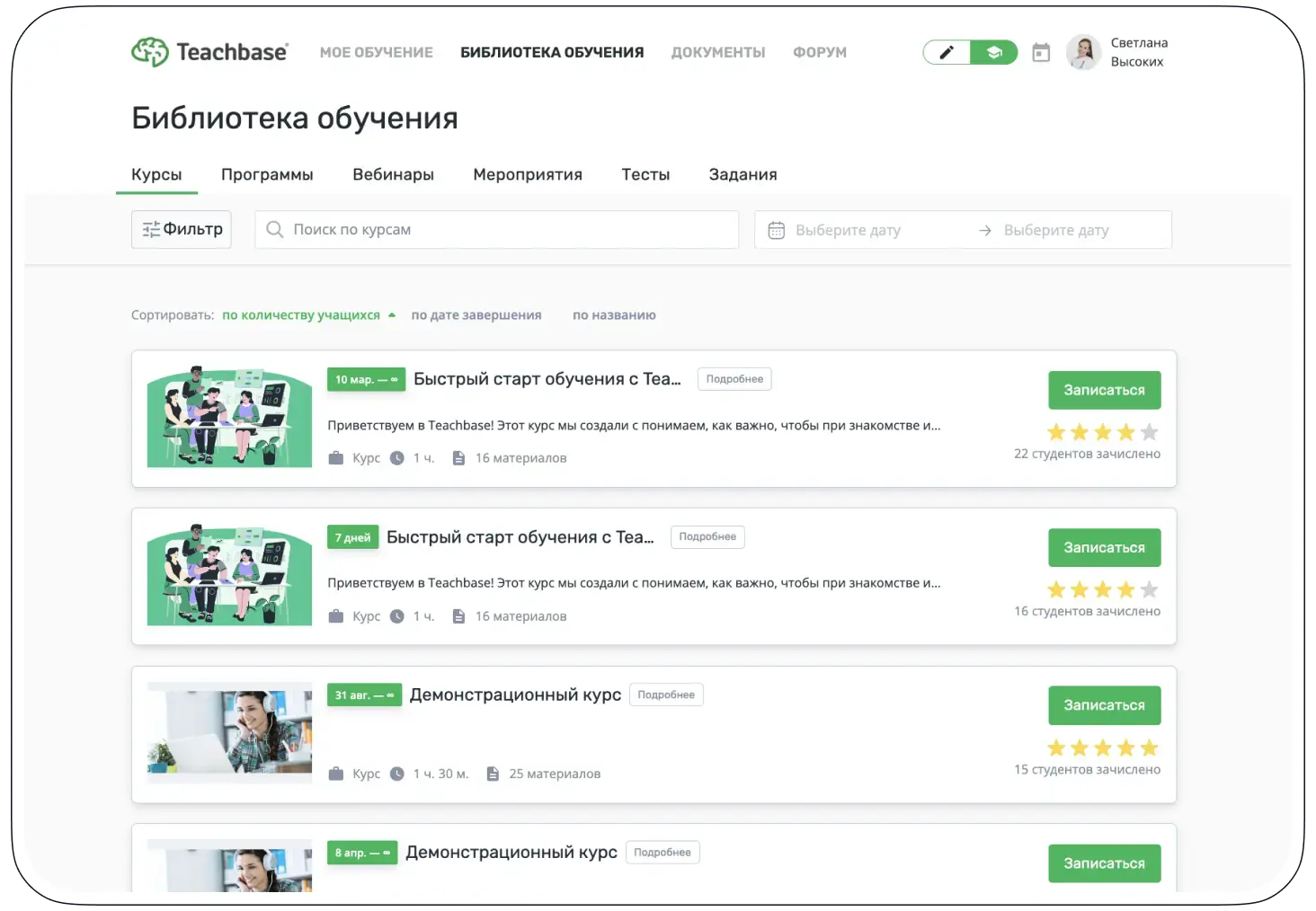
Task: Open Подробнее for 8 апр. course
Action: 662,853
